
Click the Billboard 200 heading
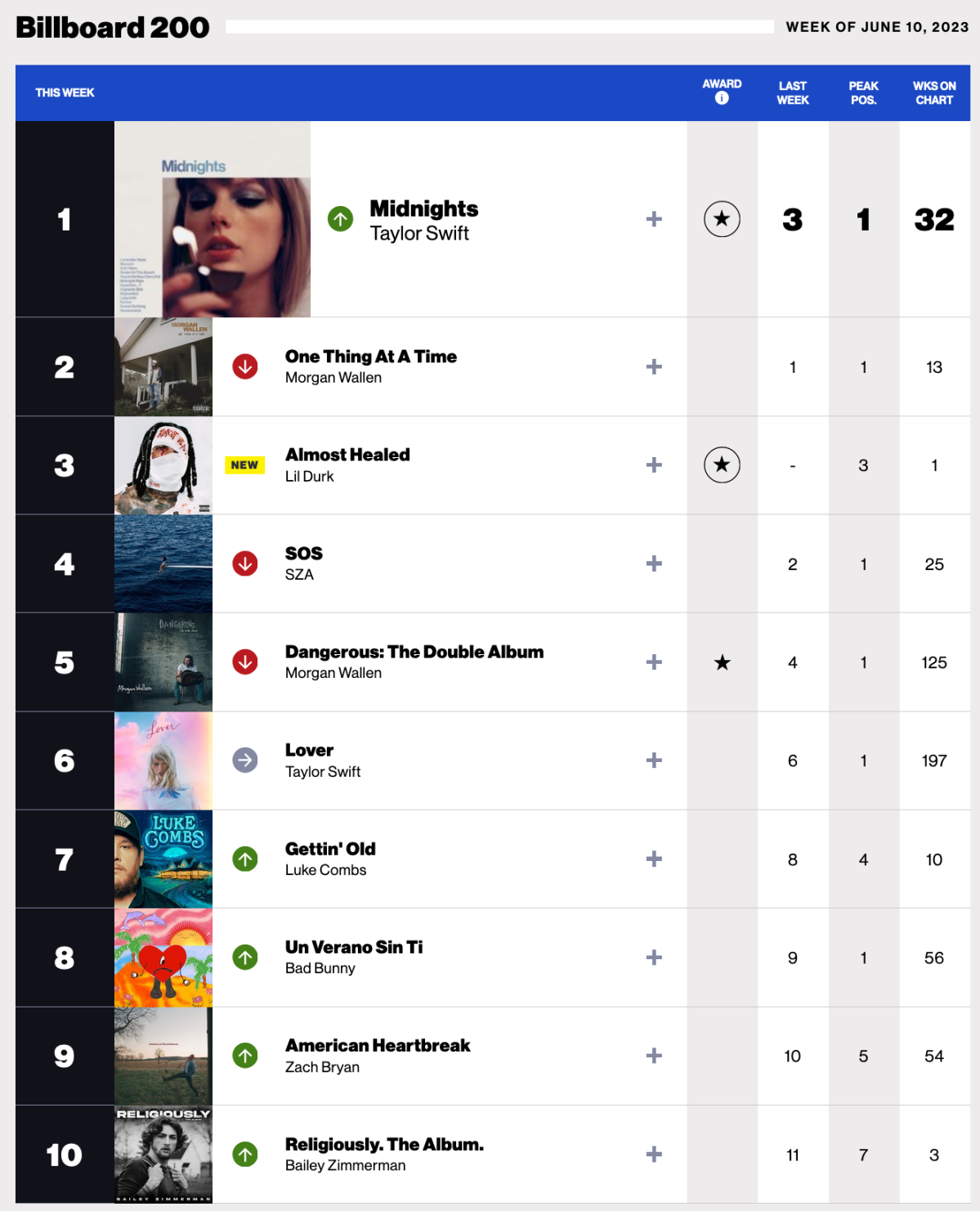click(x=113, y=27)
